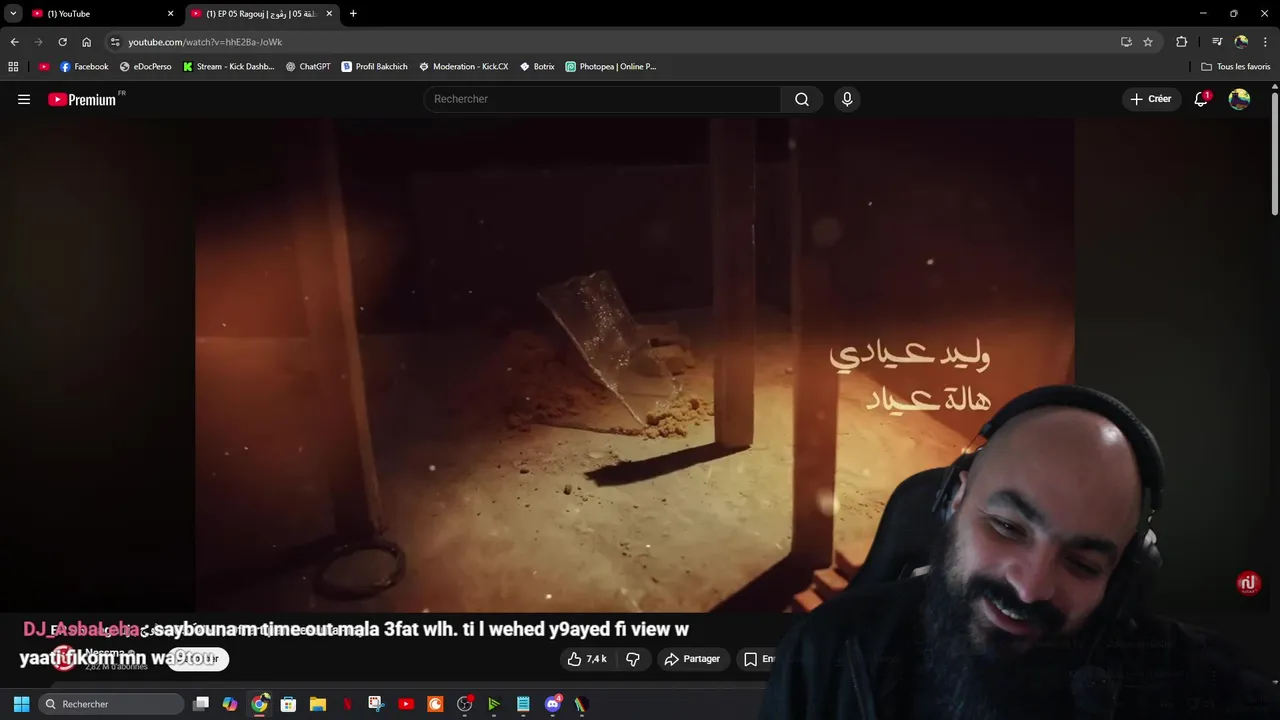Share the video via Partager

(692, 659)
